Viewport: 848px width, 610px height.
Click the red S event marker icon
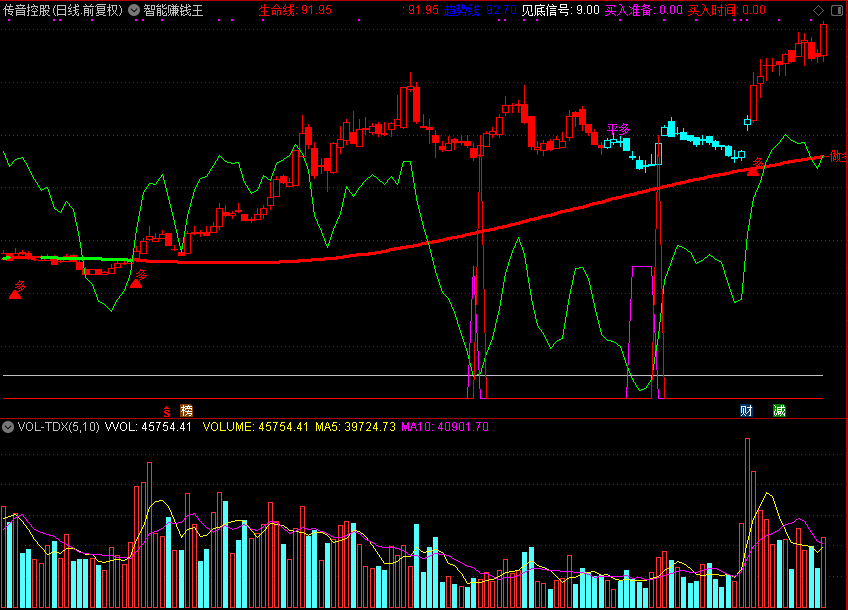tap(167, 411)
